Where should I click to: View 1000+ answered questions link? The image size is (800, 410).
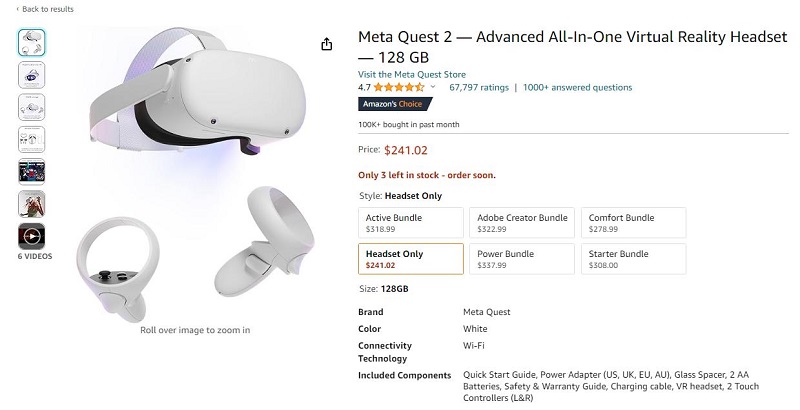coord(572,88)
